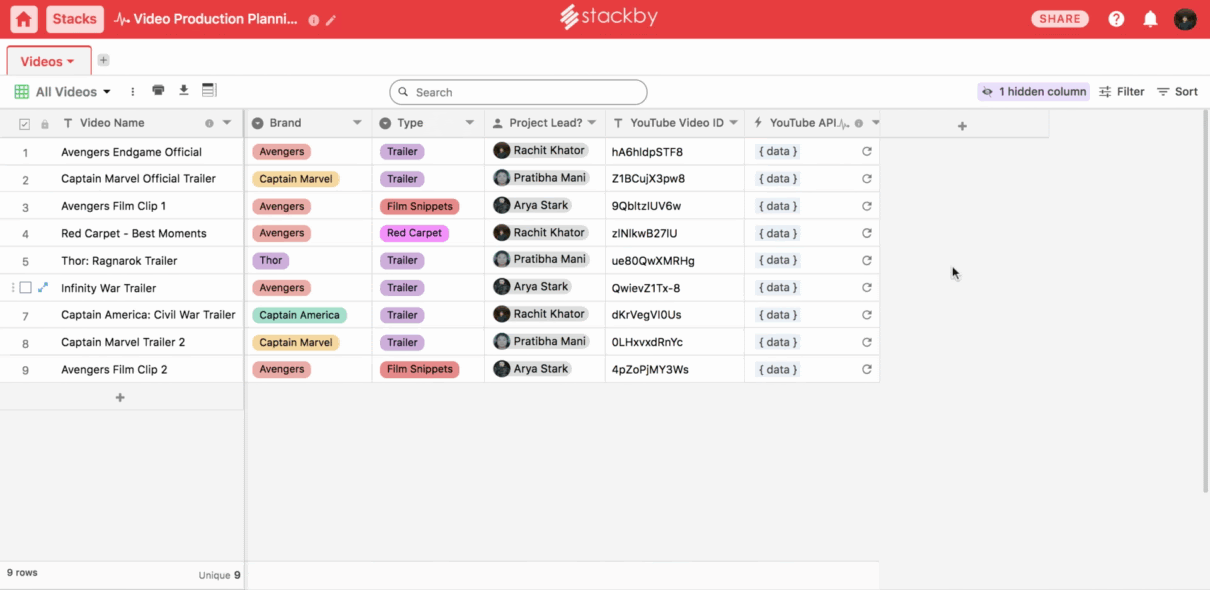Open the YouTube API column dropdown arrow
This screenshot has height=590, width=1210.
[x=876, y=123]
